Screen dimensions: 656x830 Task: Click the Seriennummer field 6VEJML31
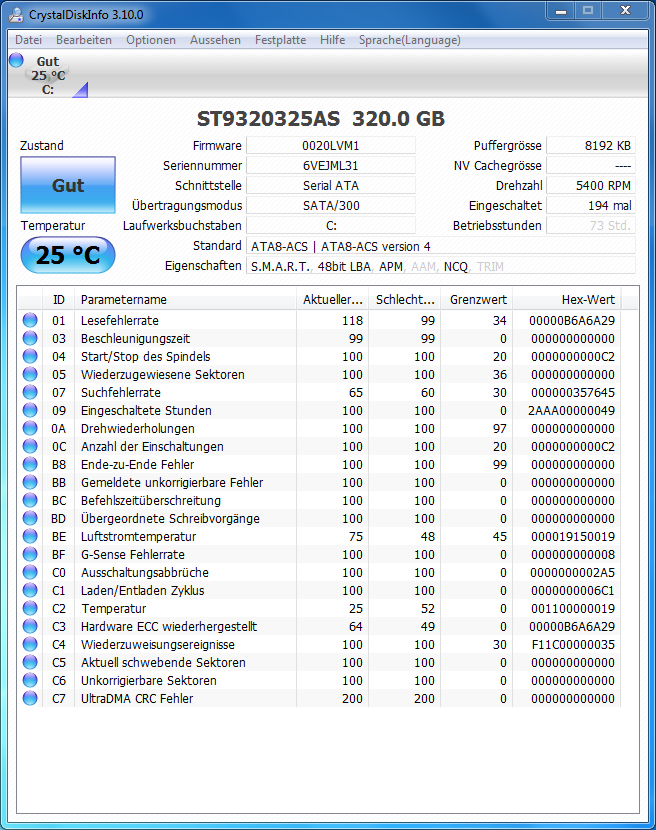[330, 166]
